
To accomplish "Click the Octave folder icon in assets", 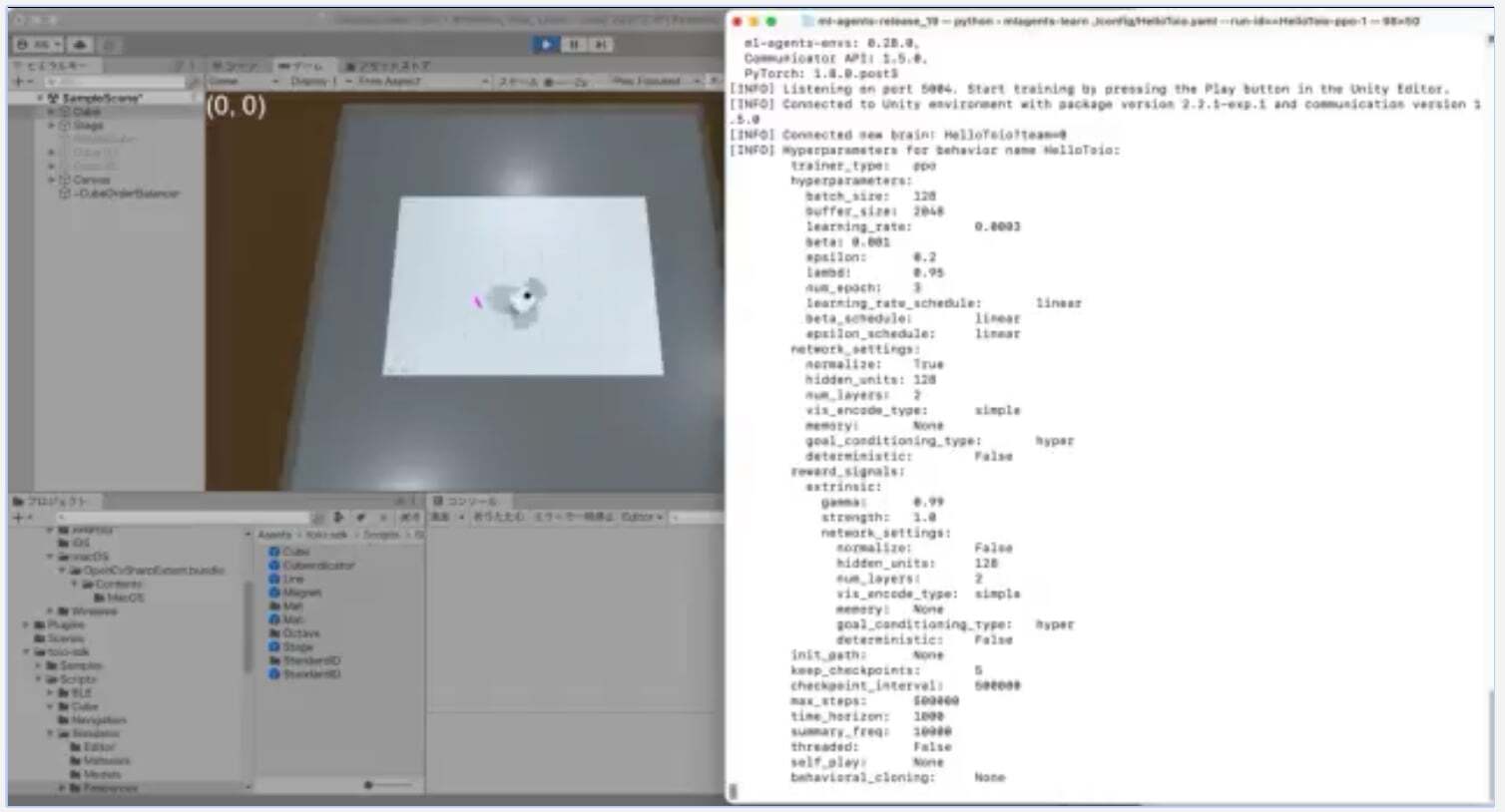I will coord(274,633).
